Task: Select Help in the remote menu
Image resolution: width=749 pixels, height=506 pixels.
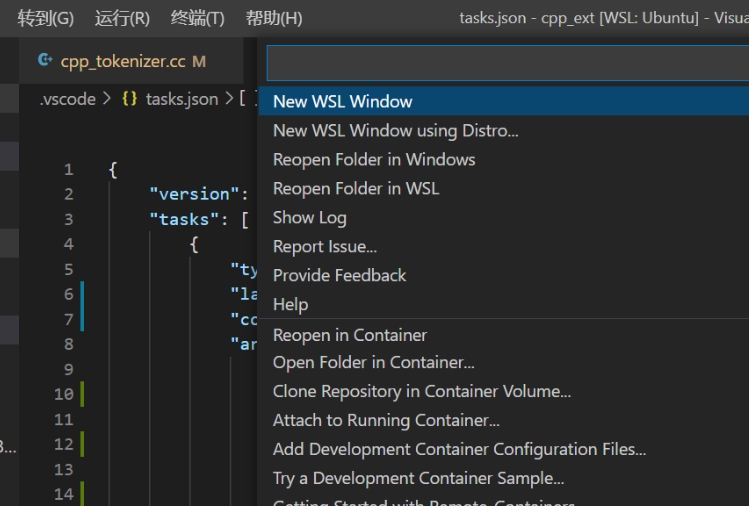Action: coord(504,304)
